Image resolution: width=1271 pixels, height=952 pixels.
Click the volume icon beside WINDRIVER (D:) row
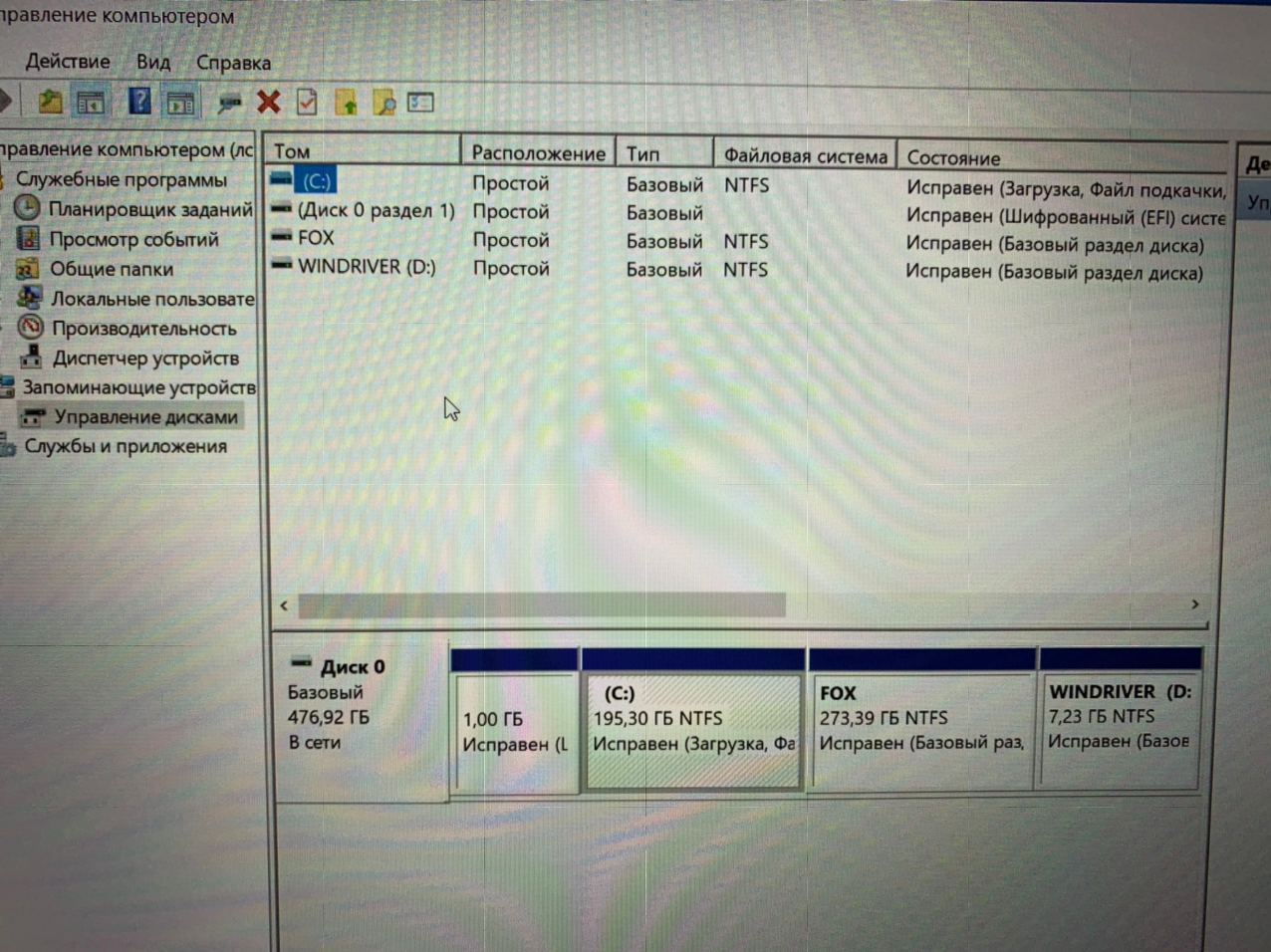pyautogui.click(x=282, y=265)
